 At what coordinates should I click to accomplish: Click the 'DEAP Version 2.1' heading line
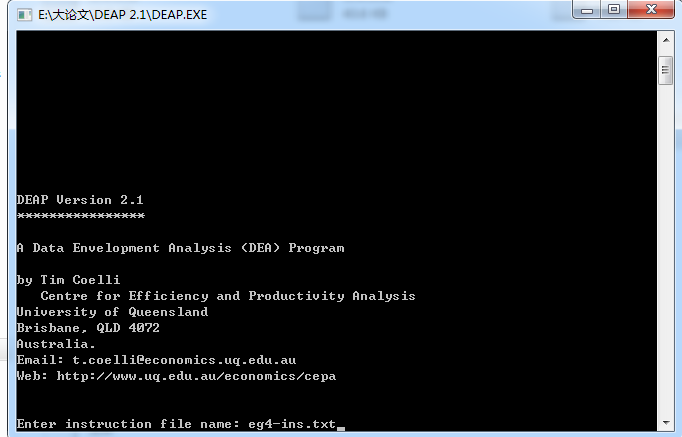pos(80,200)
